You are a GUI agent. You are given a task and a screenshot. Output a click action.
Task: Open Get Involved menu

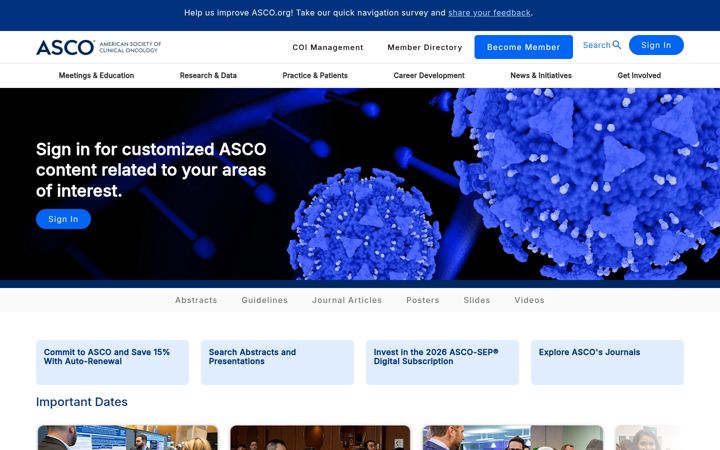point(639,75)
